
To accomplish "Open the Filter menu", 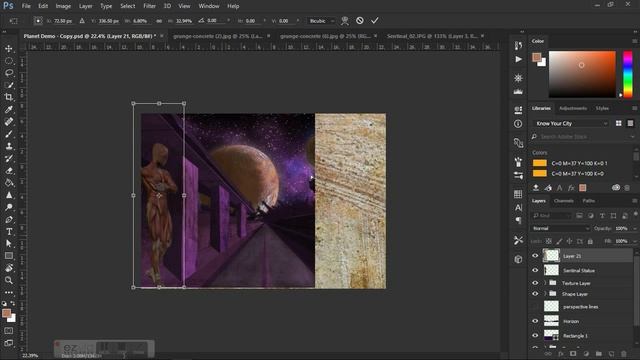I will pyautogui.click(x=149, y=6).
